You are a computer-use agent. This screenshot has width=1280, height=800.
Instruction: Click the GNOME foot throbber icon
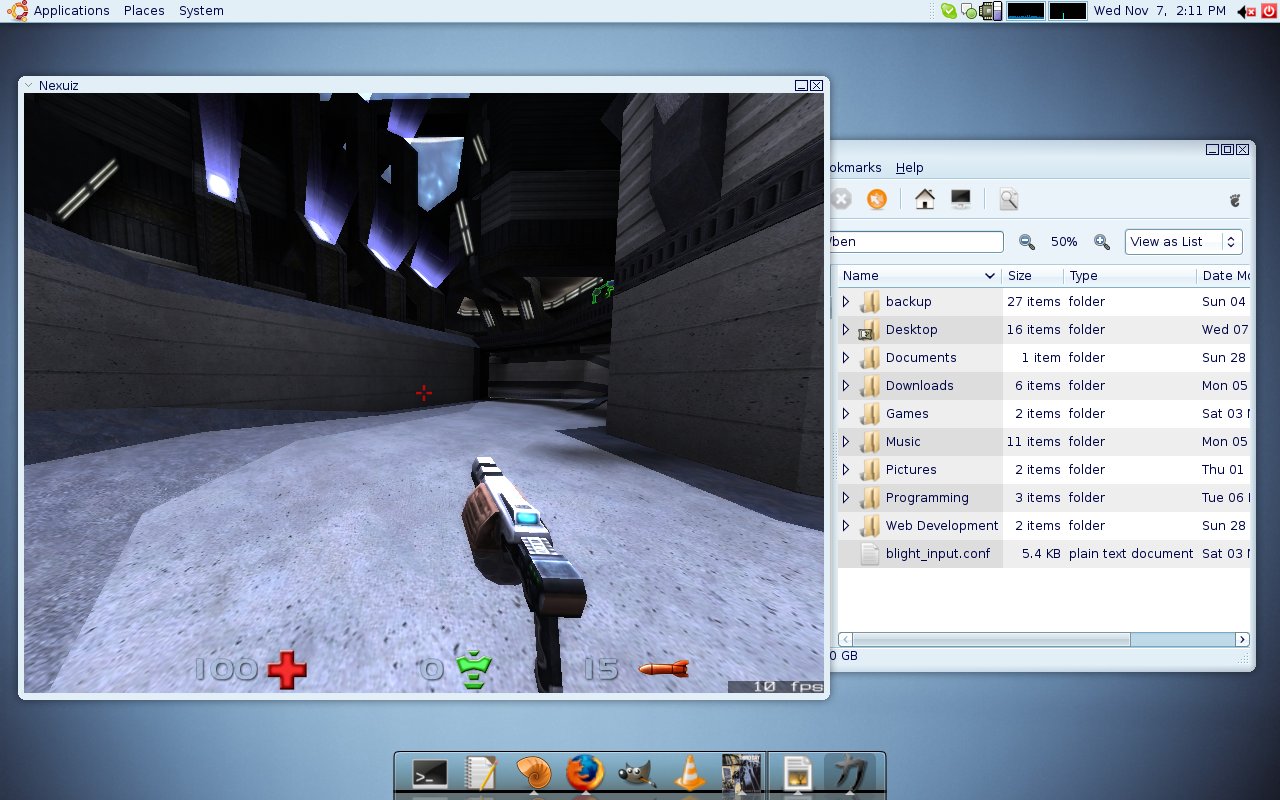coord(1235,200)
